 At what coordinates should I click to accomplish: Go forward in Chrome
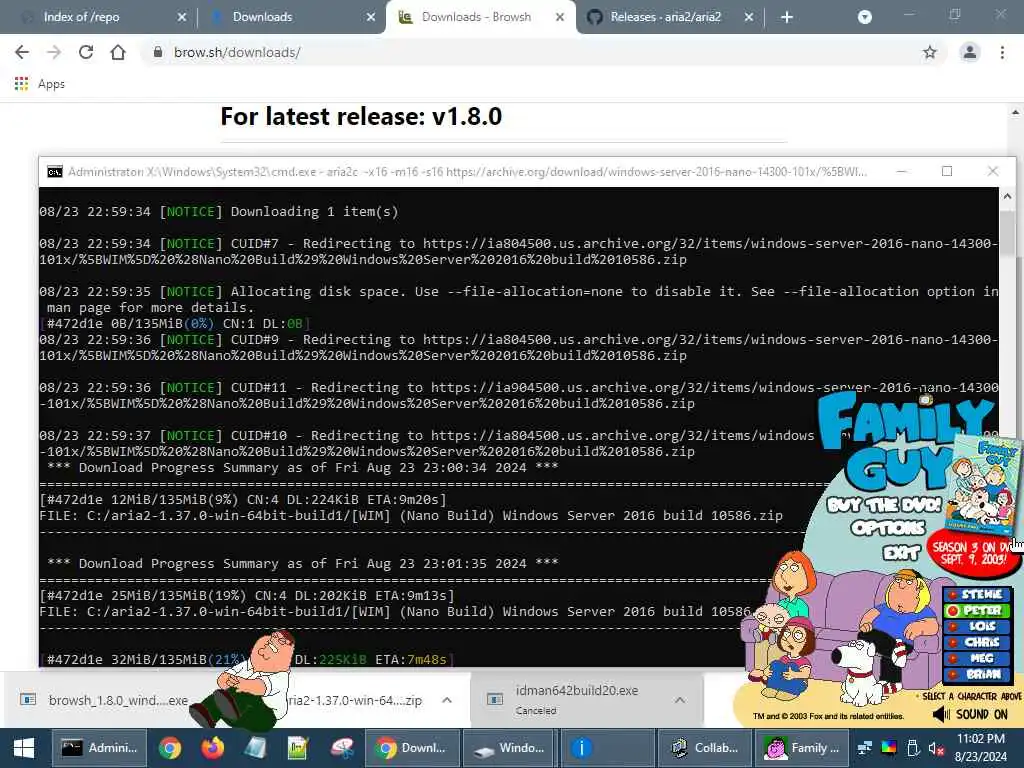click(x=54, y=52)
